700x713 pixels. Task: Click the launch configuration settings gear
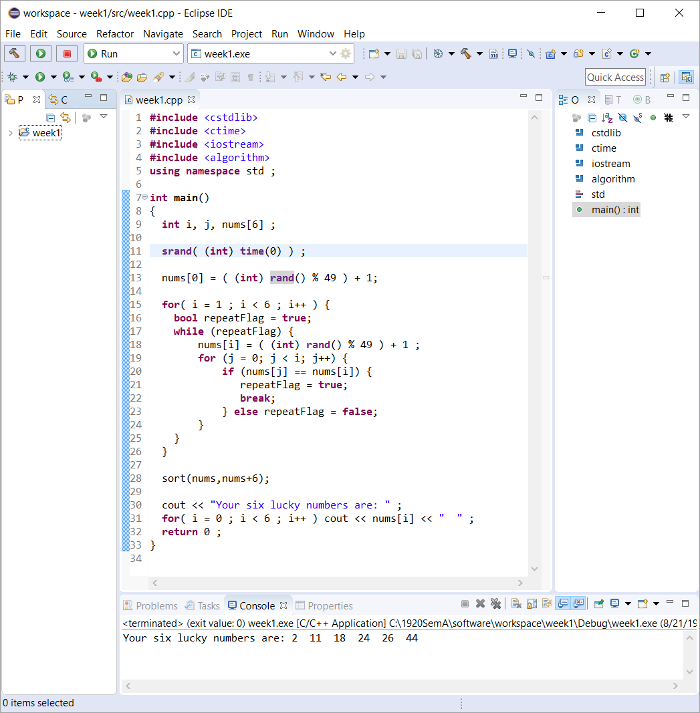pos(346,54)
